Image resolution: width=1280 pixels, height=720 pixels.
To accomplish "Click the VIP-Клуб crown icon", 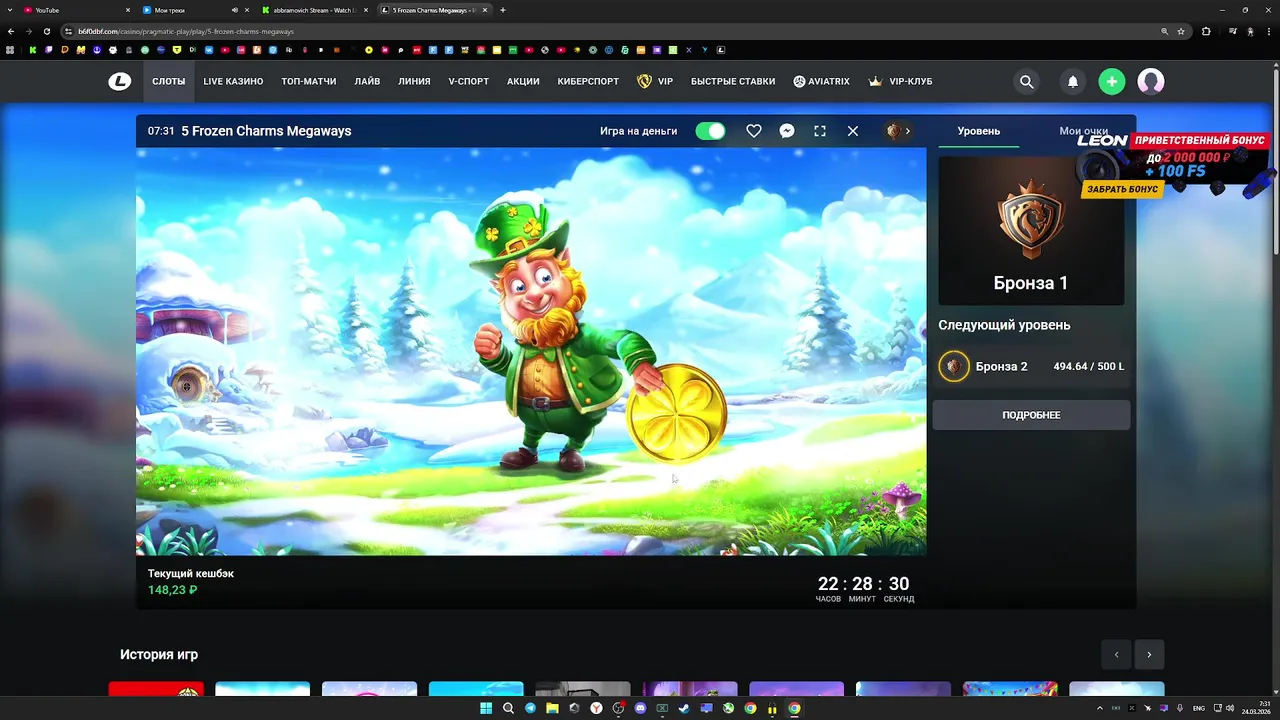I will (x=875, y=81).
